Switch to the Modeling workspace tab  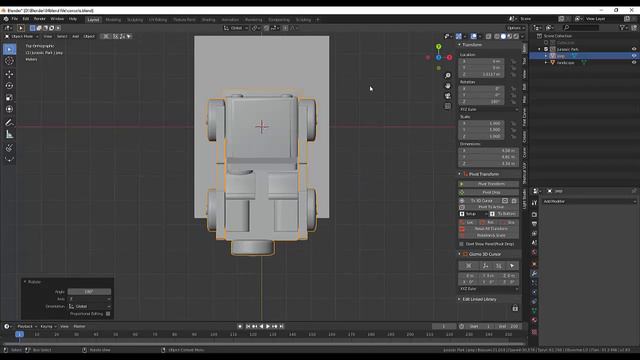113,20
